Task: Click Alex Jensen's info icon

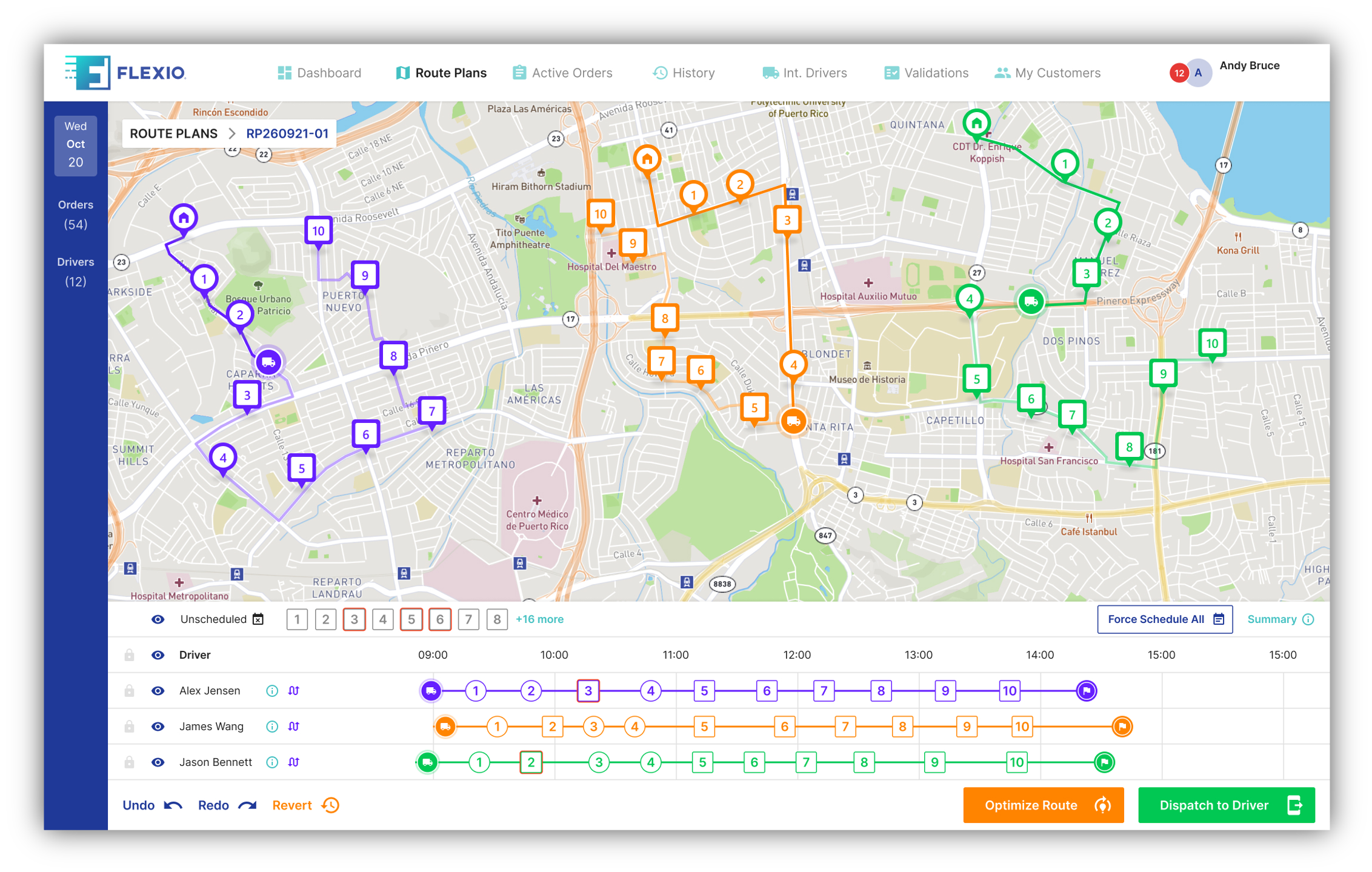Action: [272, 691]
